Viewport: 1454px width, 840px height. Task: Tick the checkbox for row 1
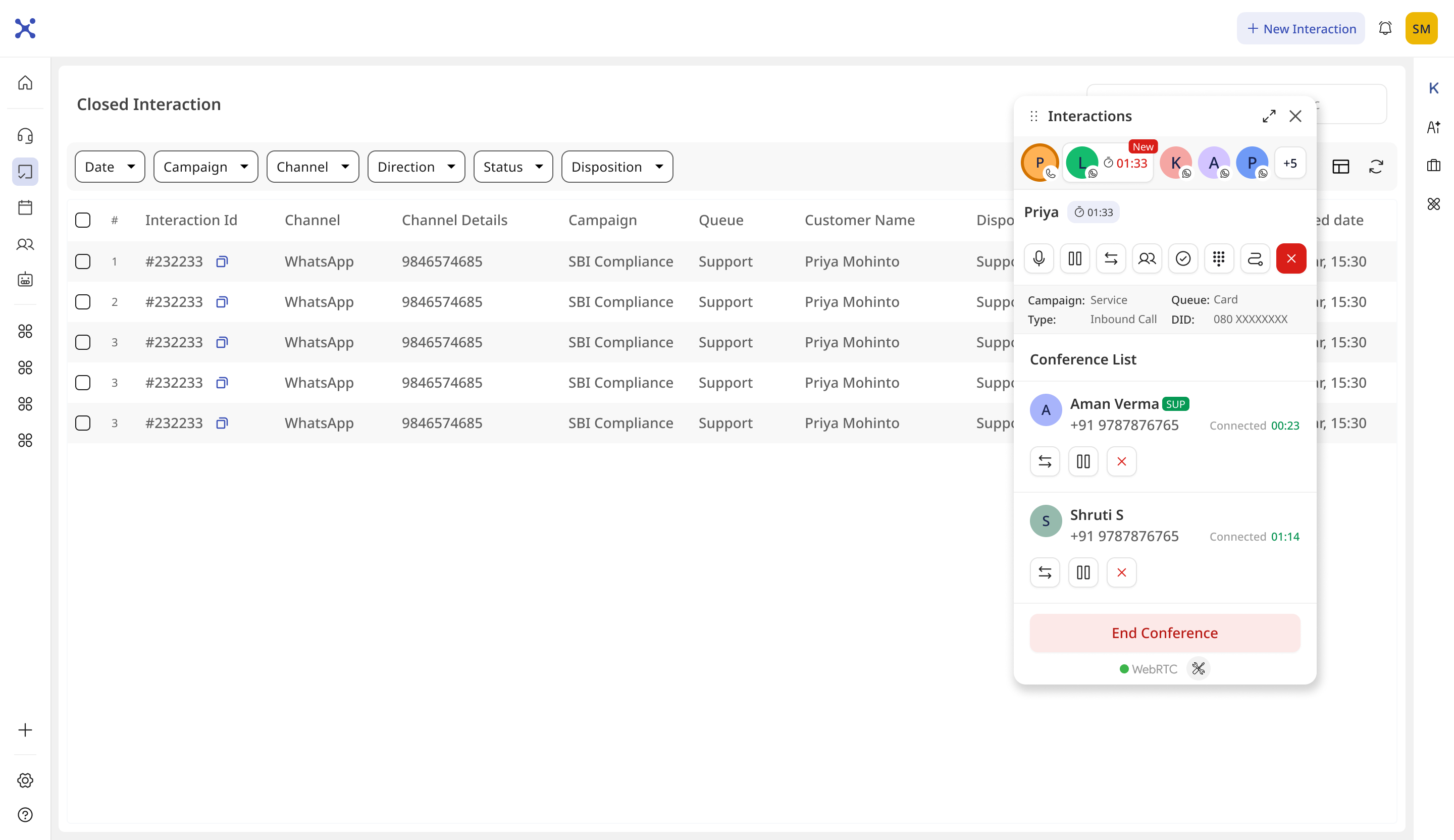coord(83,261)
